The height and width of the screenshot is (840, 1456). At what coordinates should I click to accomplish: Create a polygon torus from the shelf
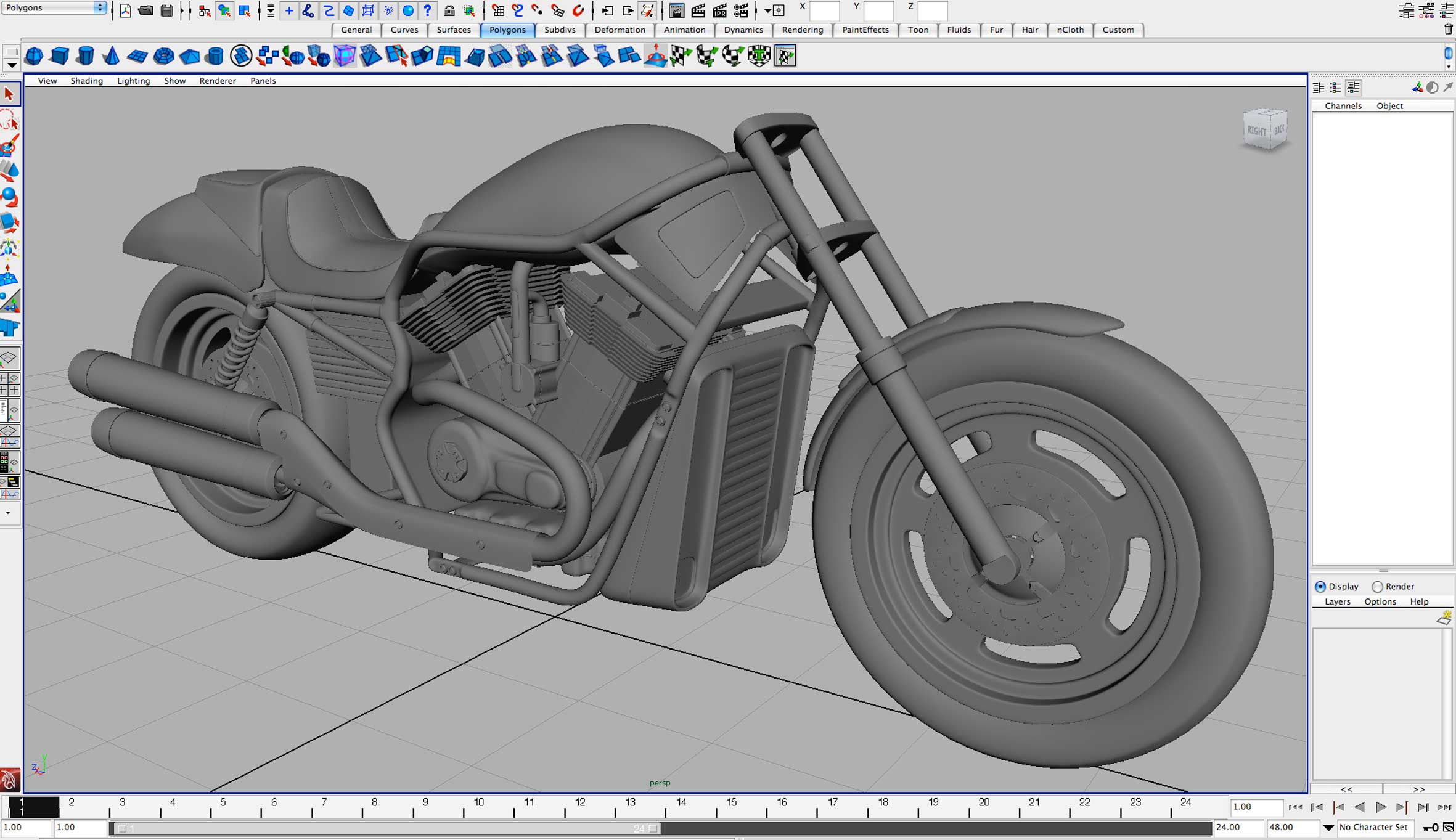pos(163,56)
